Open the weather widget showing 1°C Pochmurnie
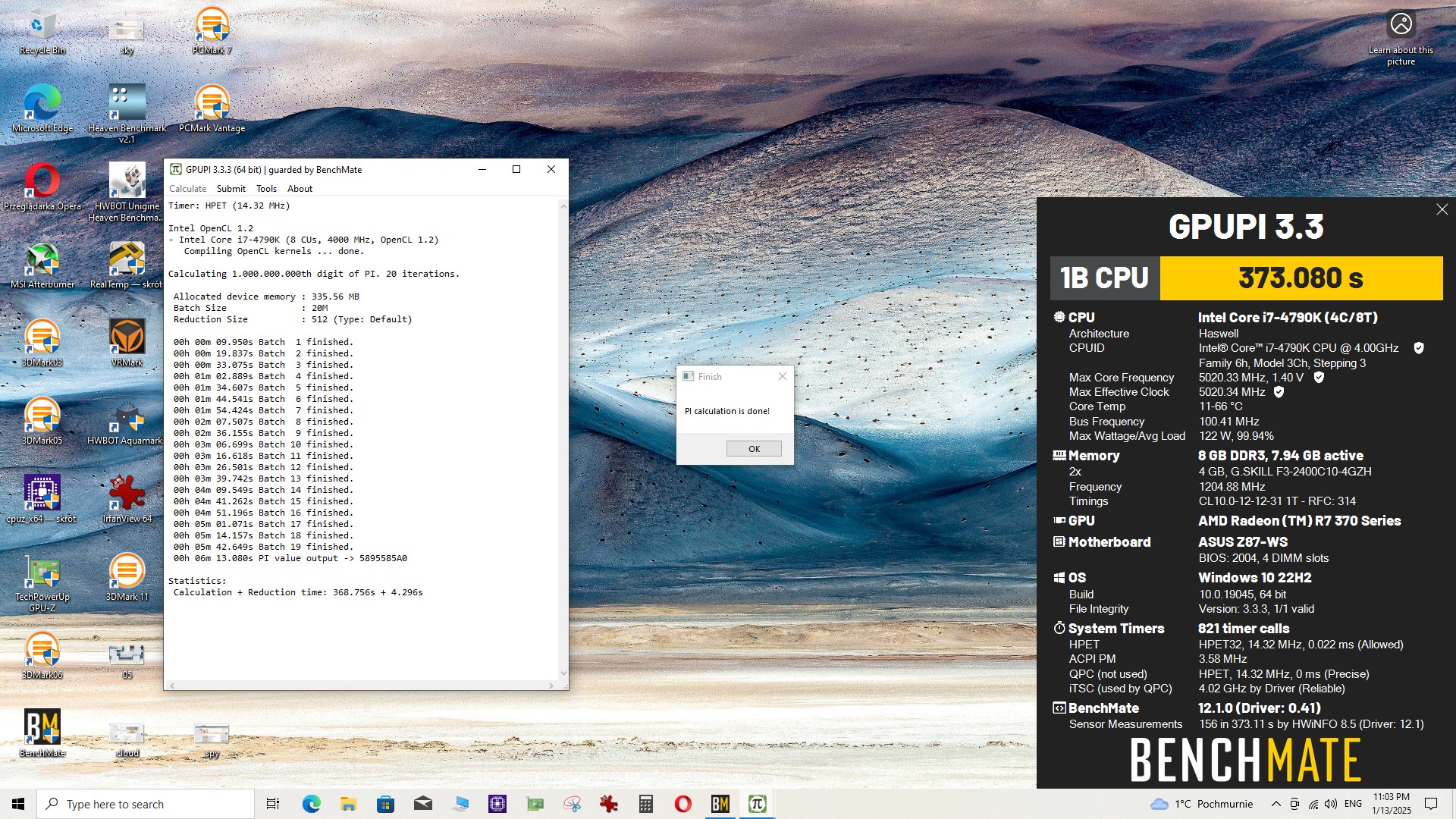The width and height of the screenshot is (1456, 819). coord(1201,804)
